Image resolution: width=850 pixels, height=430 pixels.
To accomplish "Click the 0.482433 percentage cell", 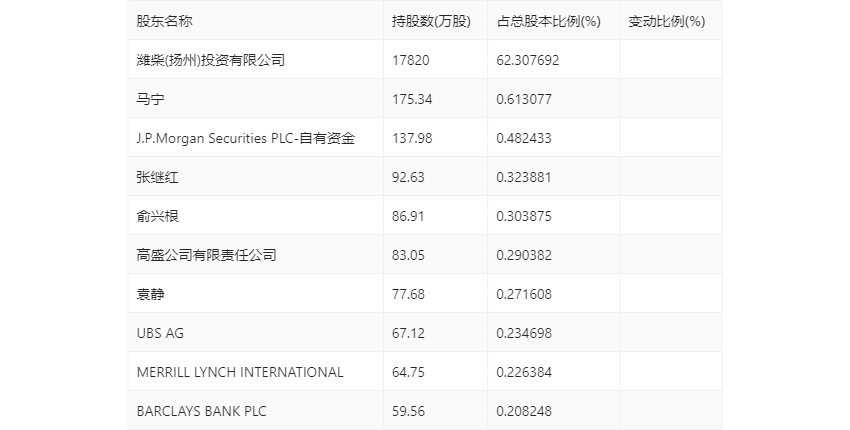I will [524, 138].
